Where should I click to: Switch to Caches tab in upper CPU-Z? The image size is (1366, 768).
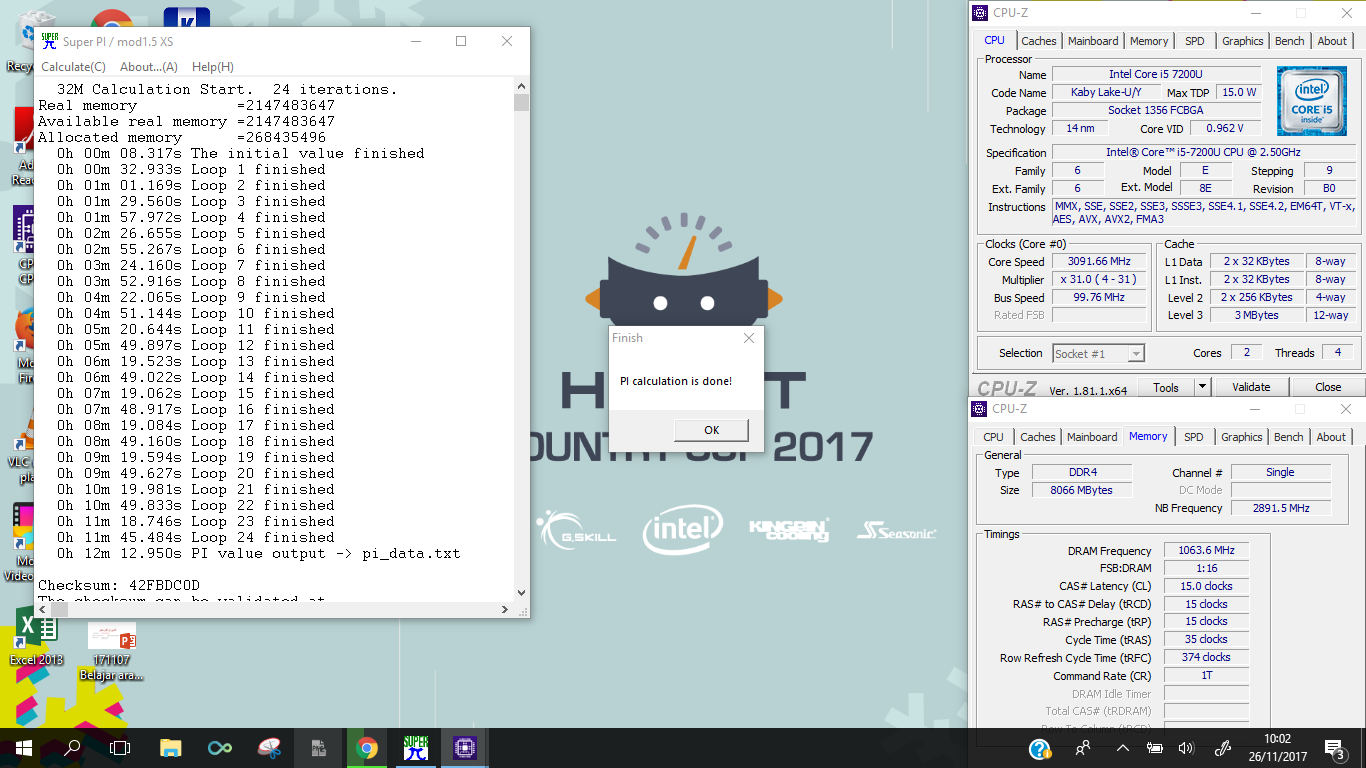pyautogui.click(x=1039, y=41)
